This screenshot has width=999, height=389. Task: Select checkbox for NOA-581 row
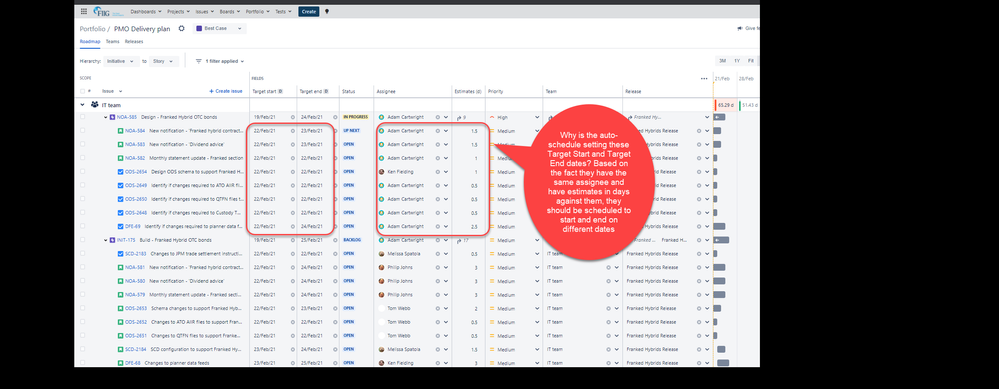tap(82, 267)
